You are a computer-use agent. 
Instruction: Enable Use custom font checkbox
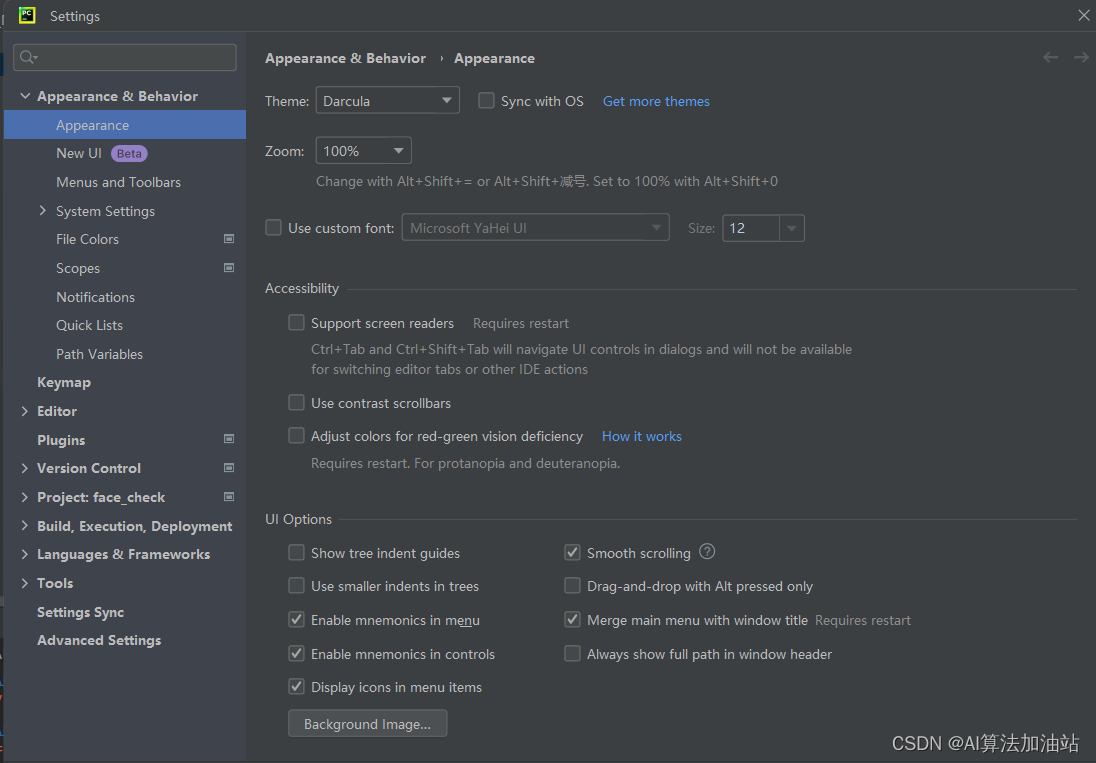click(273, 227)
